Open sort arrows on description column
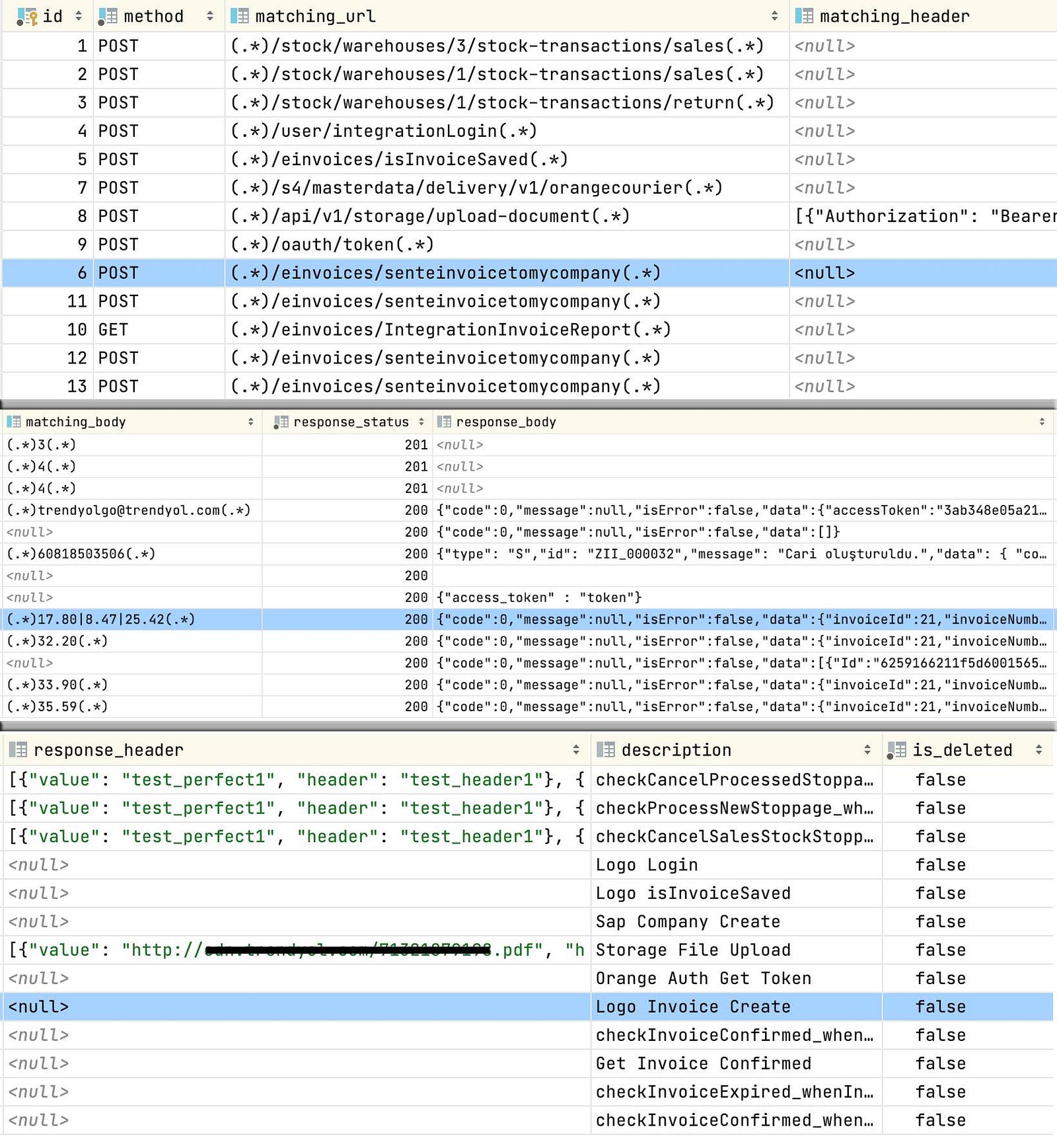Image resolution: width=1057 pixels, height=1148 pixels. coord(867,749)
